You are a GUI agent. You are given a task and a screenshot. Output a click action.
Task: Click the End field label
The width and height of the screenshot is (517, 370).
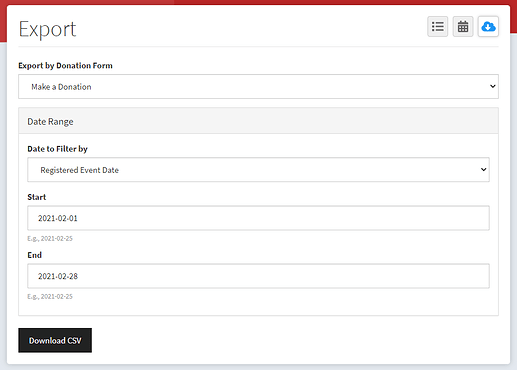coord(35,255)
